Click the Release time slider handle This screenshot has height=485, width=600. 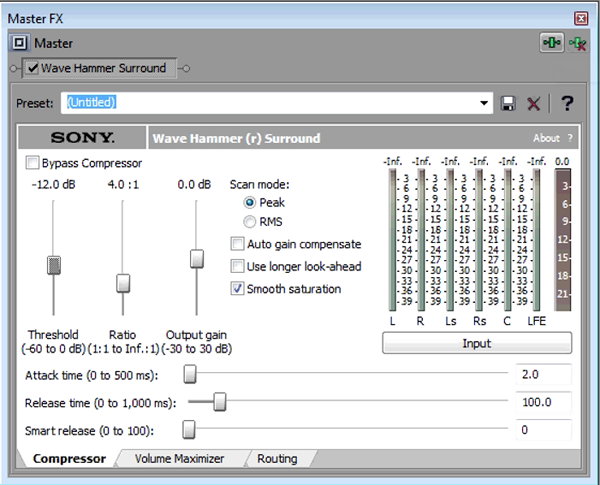point(220,402)
